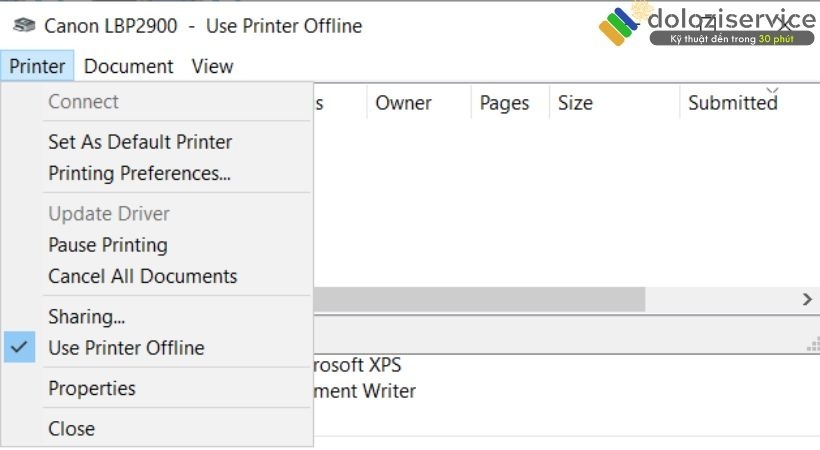Open printer Properties
Screen dimensions: 820x450
pyautogui.click(x=91, y=388)
